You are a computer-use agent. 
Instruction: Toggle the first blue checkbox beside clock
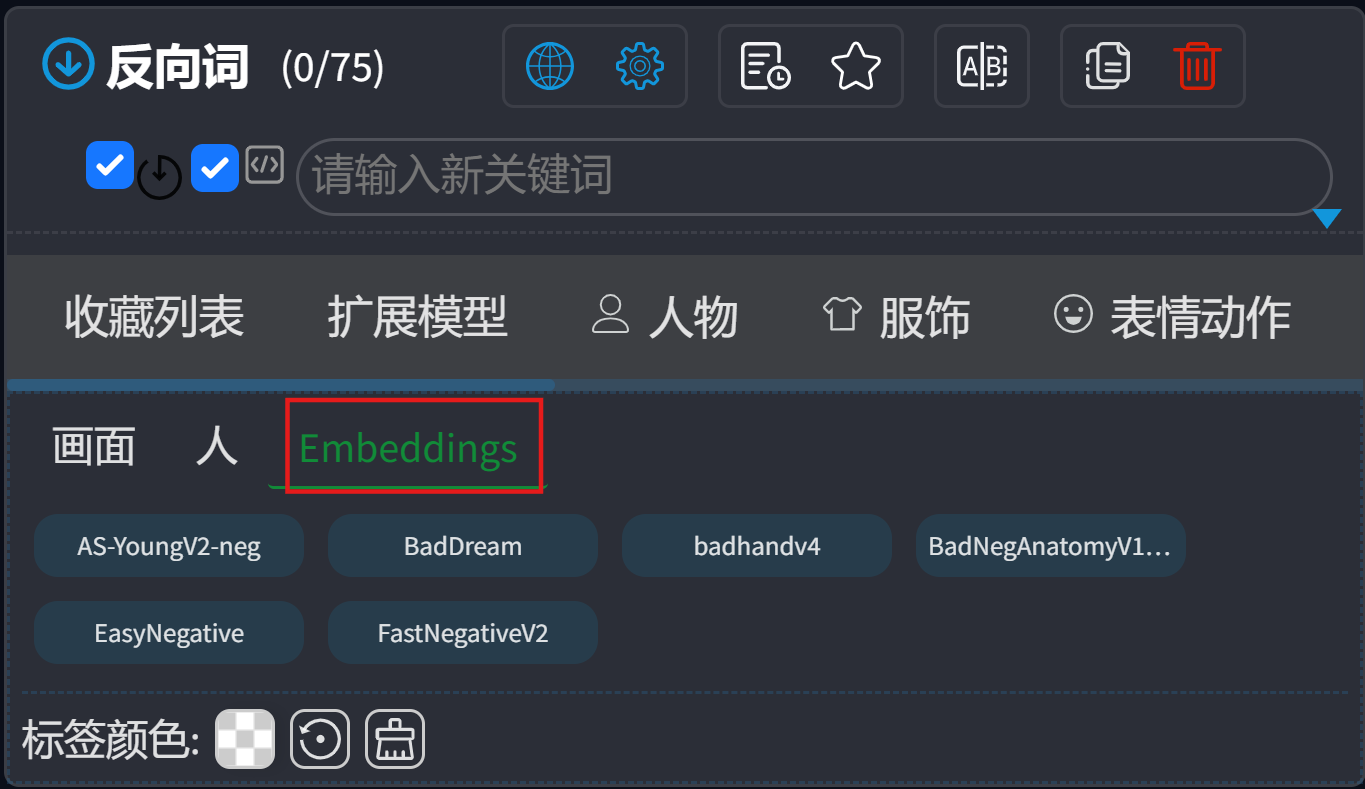[x=110, y=165]
